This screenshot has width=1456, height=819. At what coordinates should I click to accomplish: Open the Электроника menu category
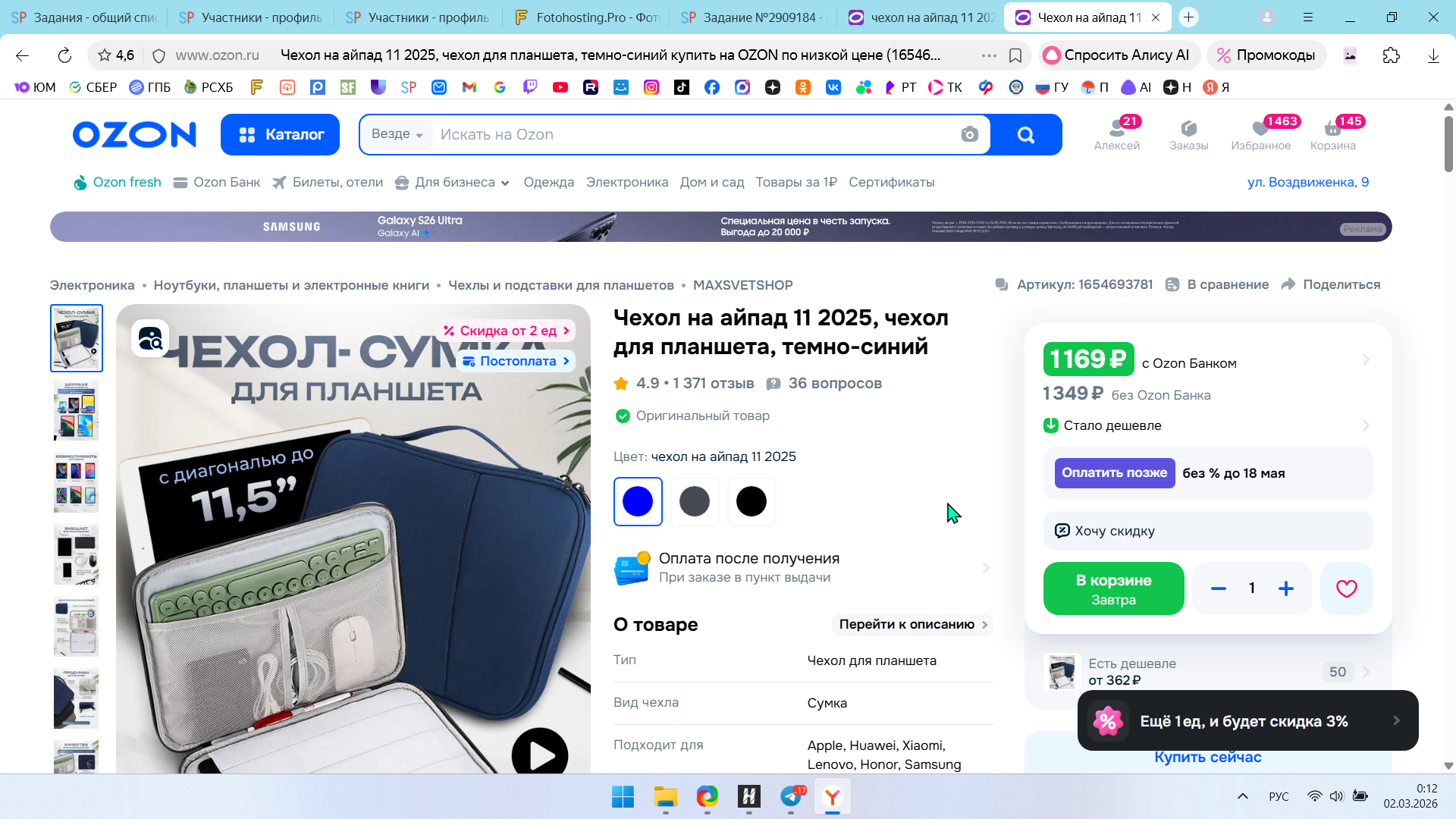tap(626, 182)
